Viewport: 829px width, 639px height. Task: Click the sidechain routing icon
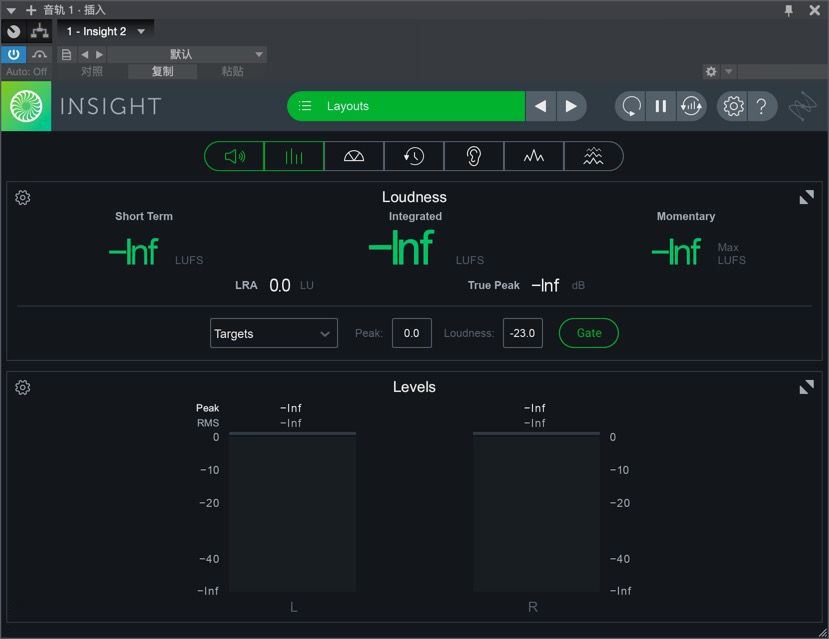(x=39, y=31)
